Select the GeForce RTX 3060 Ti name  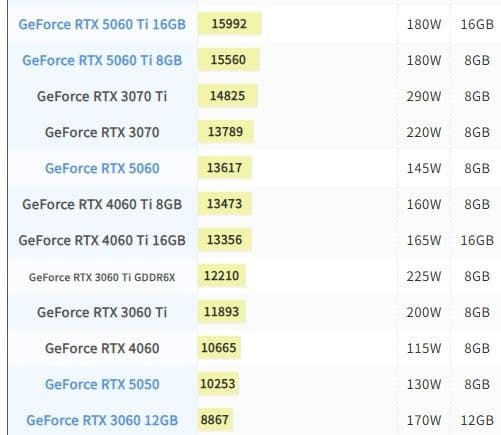tap(102, 312)
